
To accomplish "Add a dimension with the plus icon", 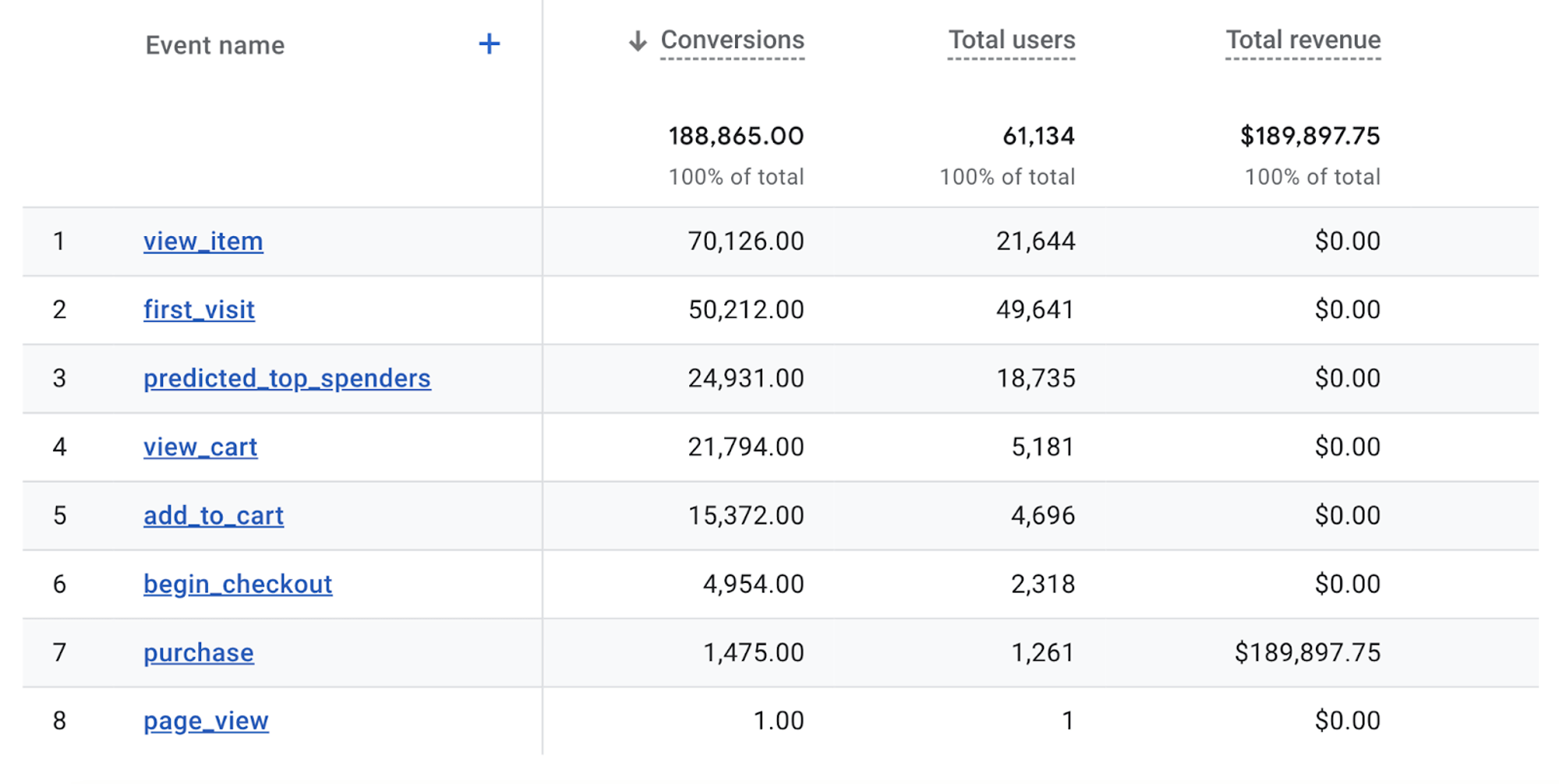I will click(x=489, y=44).
